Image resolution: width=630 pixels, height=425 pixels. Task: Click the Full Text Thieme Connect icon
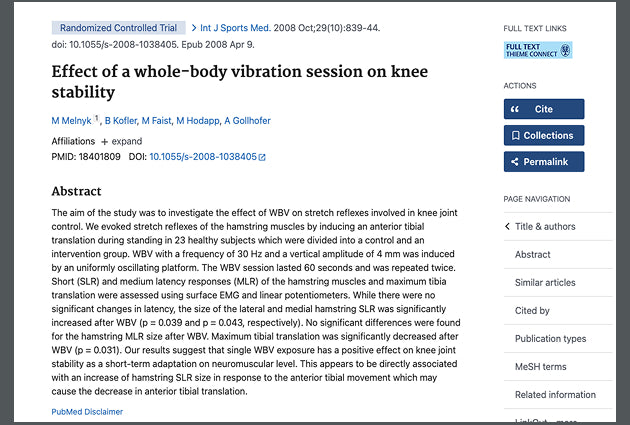coord(538,50)
